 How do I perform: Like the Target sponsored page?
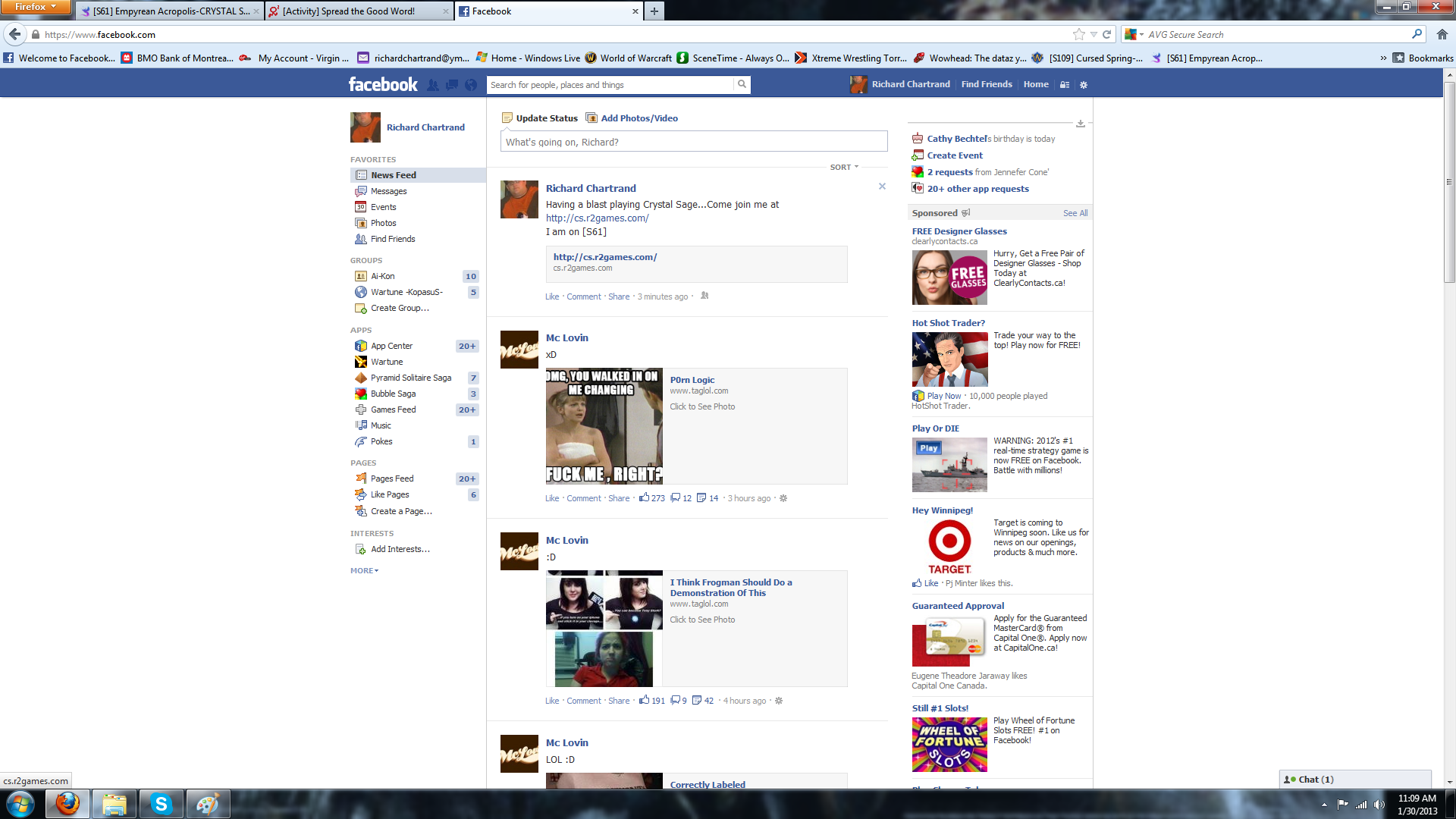point(930,583)
